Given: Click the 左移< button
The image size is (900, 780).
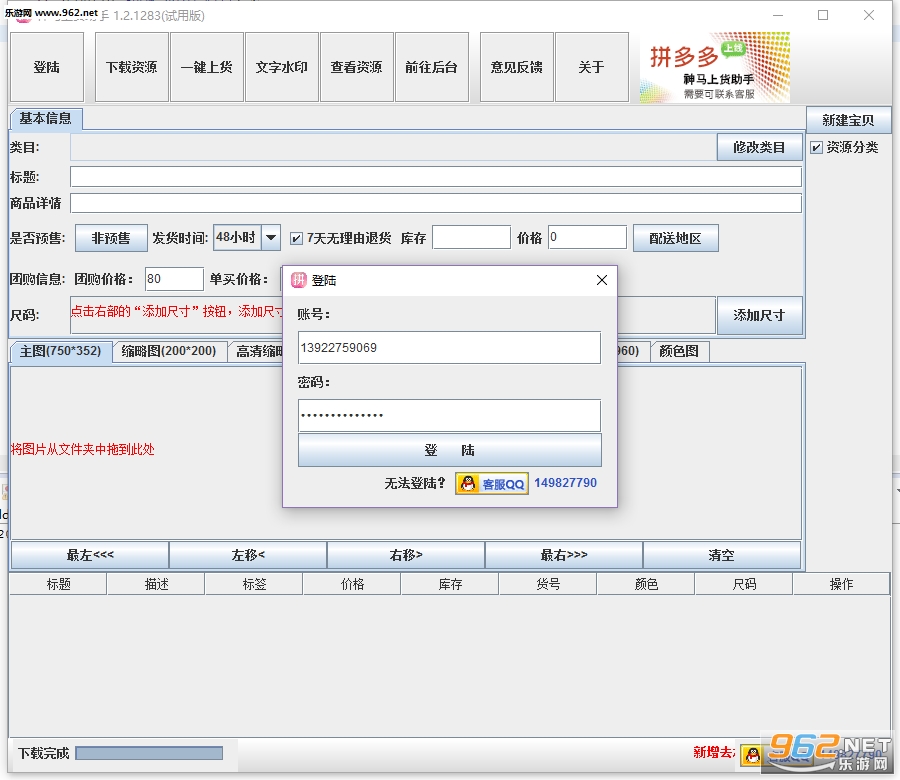Looking at the screenshot, I should pos(248,555).
